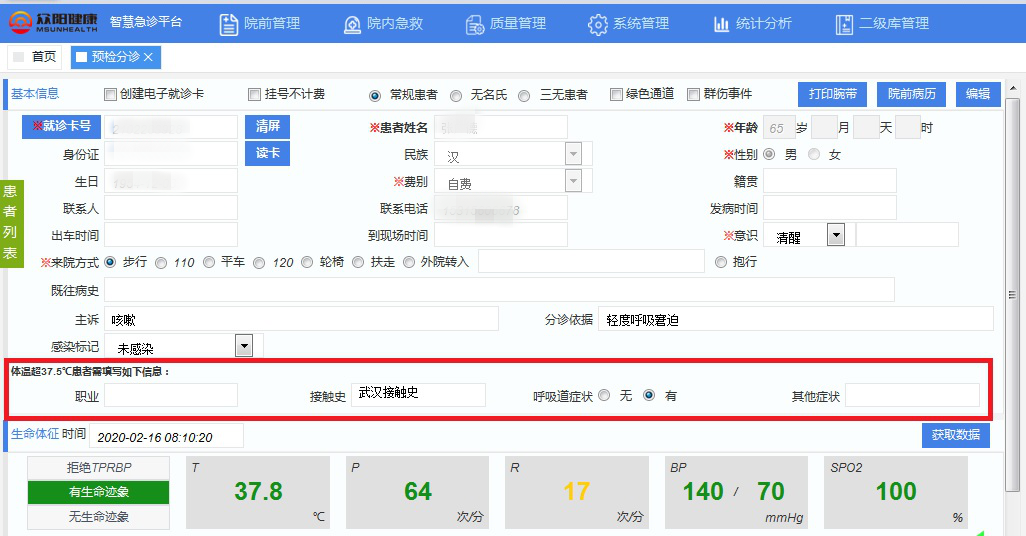Click 获取数据 button
The image size is (1026, 536).
[956, 435]
